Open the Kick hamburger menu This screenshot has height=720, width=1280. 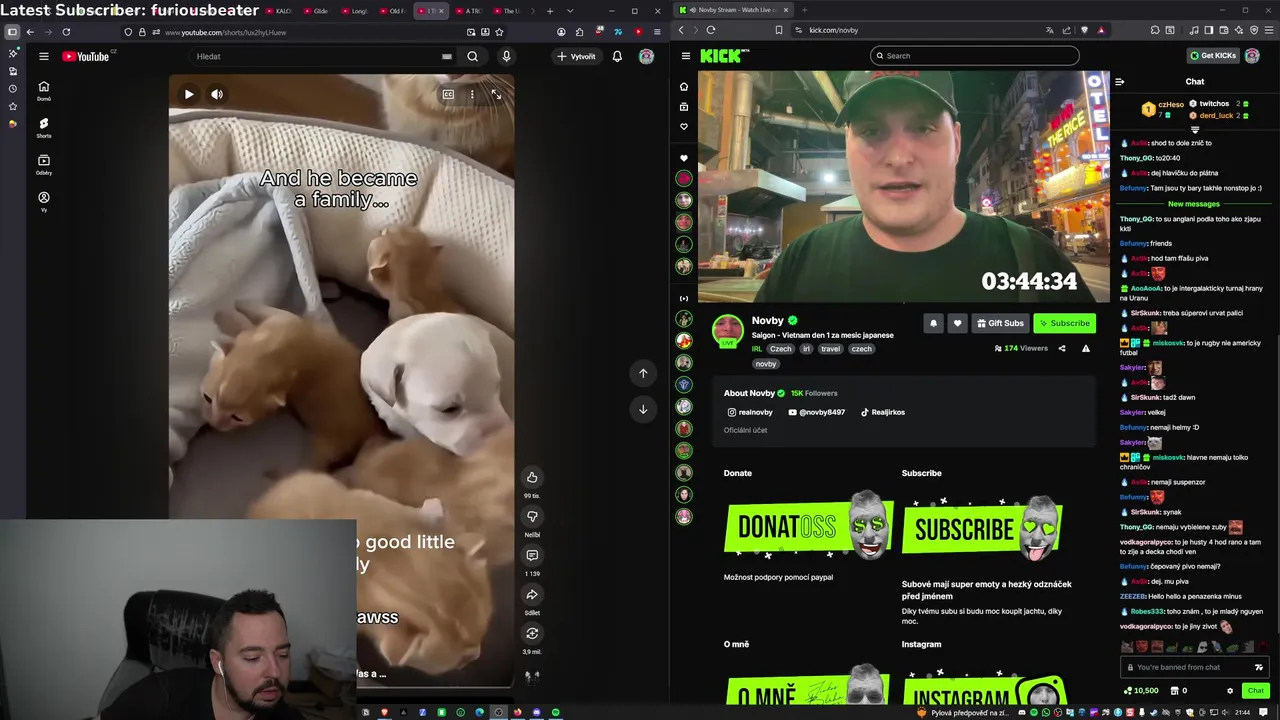685,56
